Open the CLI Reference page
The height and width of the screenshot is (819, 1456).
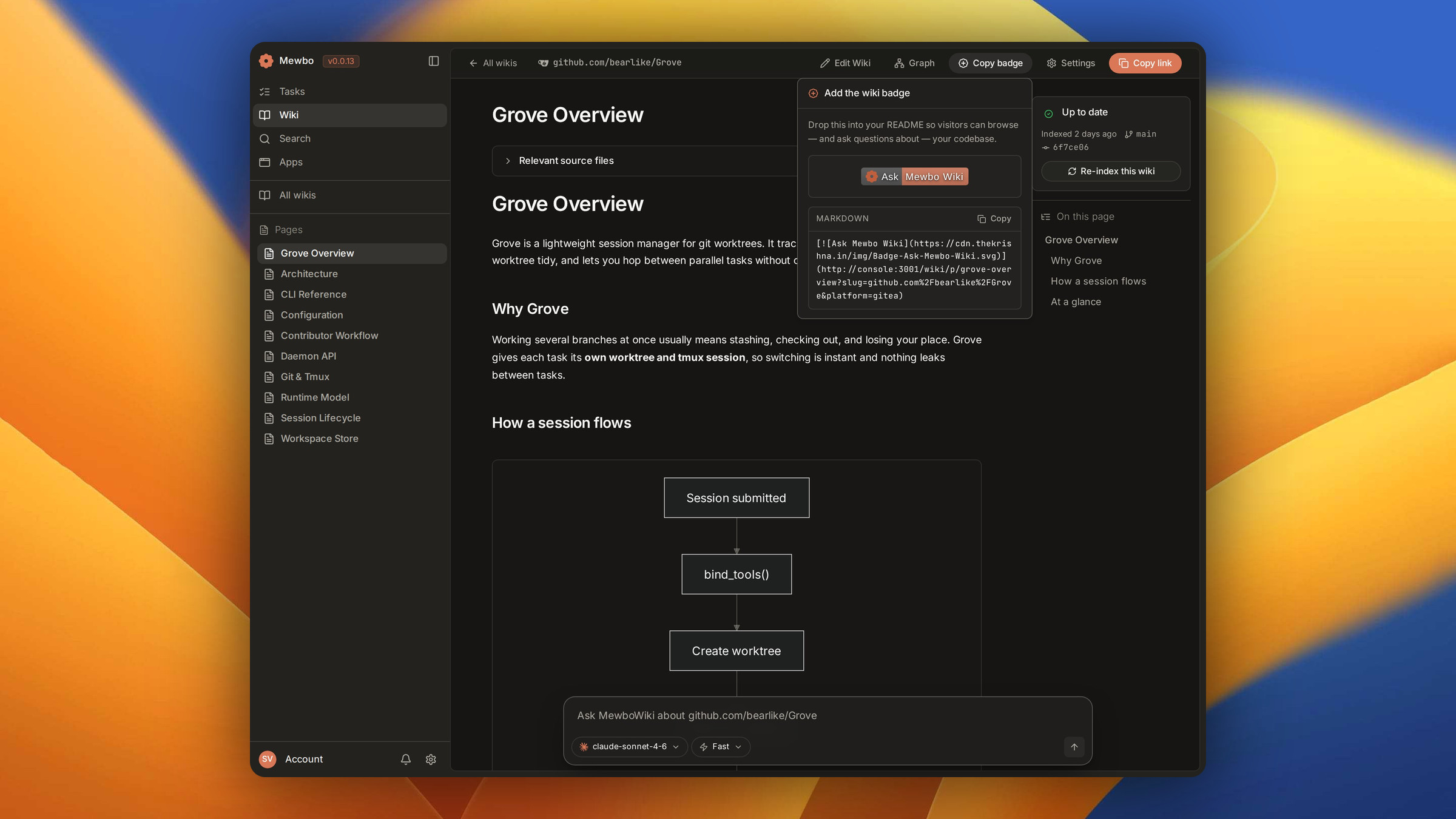(x=352, y=295)
